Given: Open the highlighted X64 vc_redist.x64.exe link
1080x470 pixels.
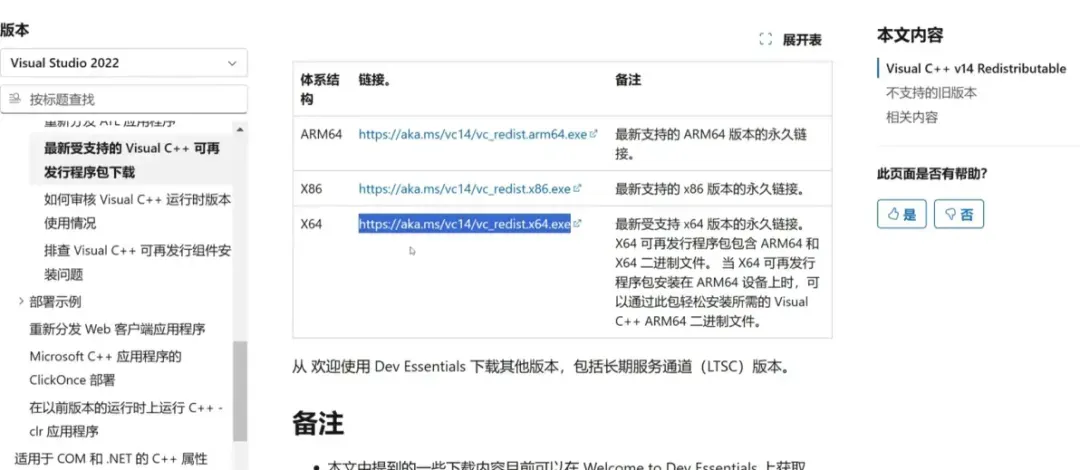Looking at the screenshot, I should pos(465,224).
